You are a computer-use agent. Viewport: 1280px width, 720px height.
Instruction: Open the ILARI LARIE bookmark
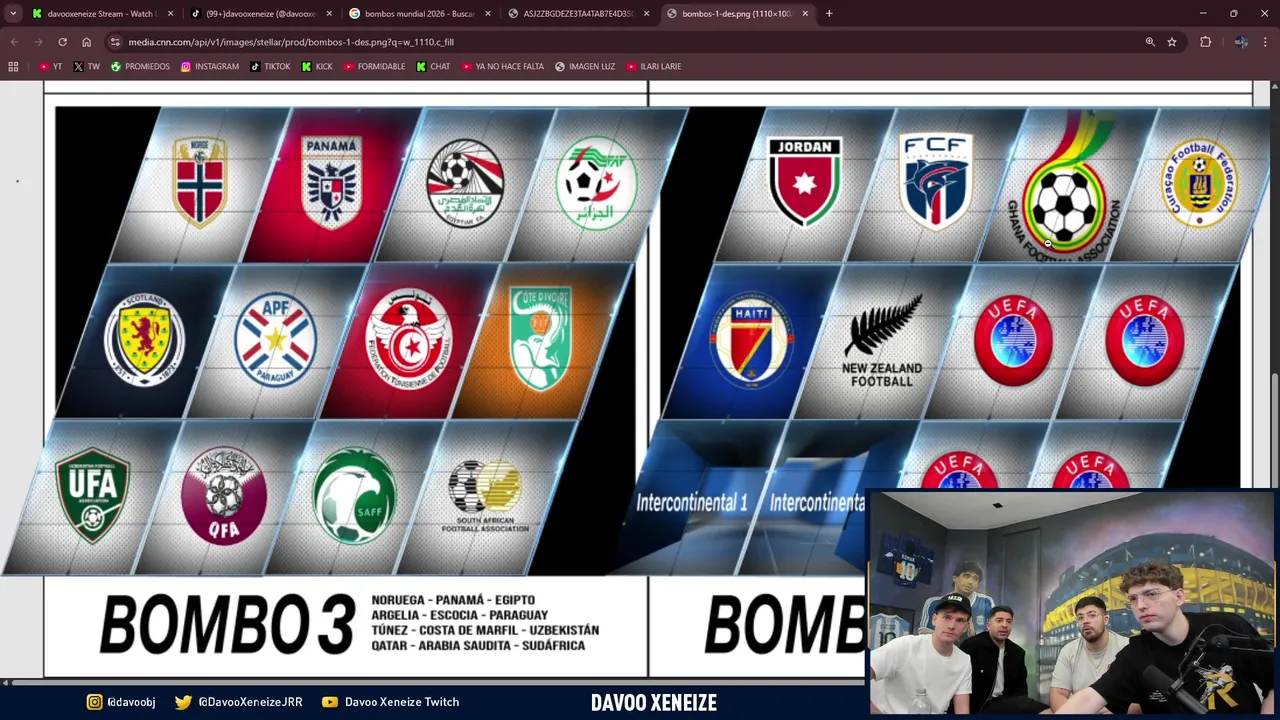click(x=654, y=67)
